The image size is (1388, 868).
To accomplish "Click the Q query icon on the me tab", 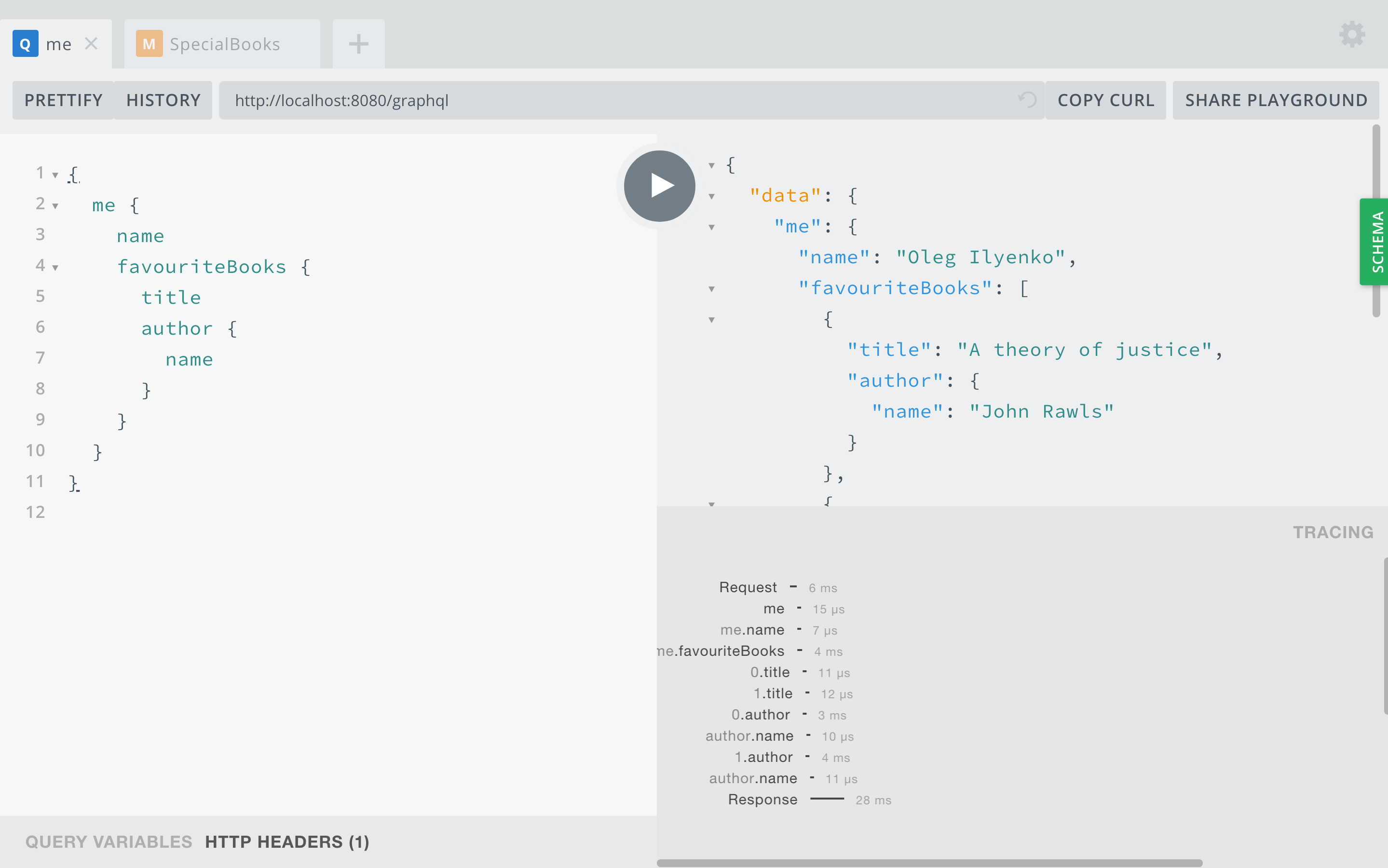I will point(24,43).
